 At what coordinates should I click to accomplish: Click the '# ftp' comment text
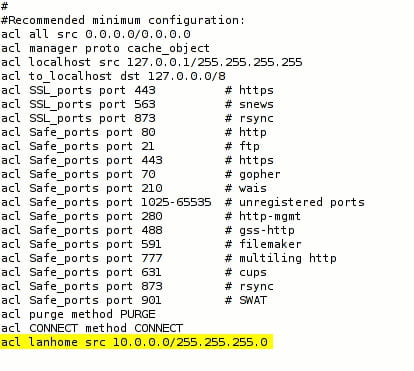tap(242, 146)
